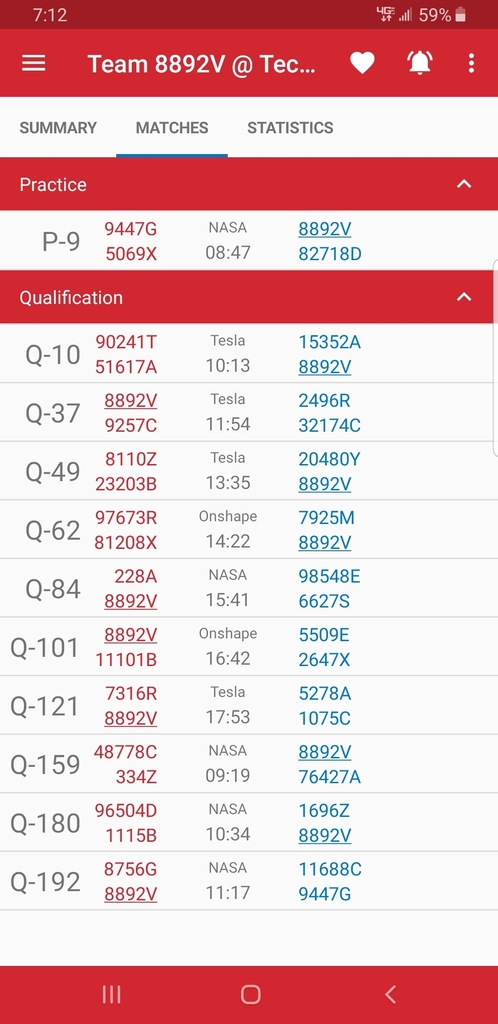Select the Matches tab

tap(172, 128)
